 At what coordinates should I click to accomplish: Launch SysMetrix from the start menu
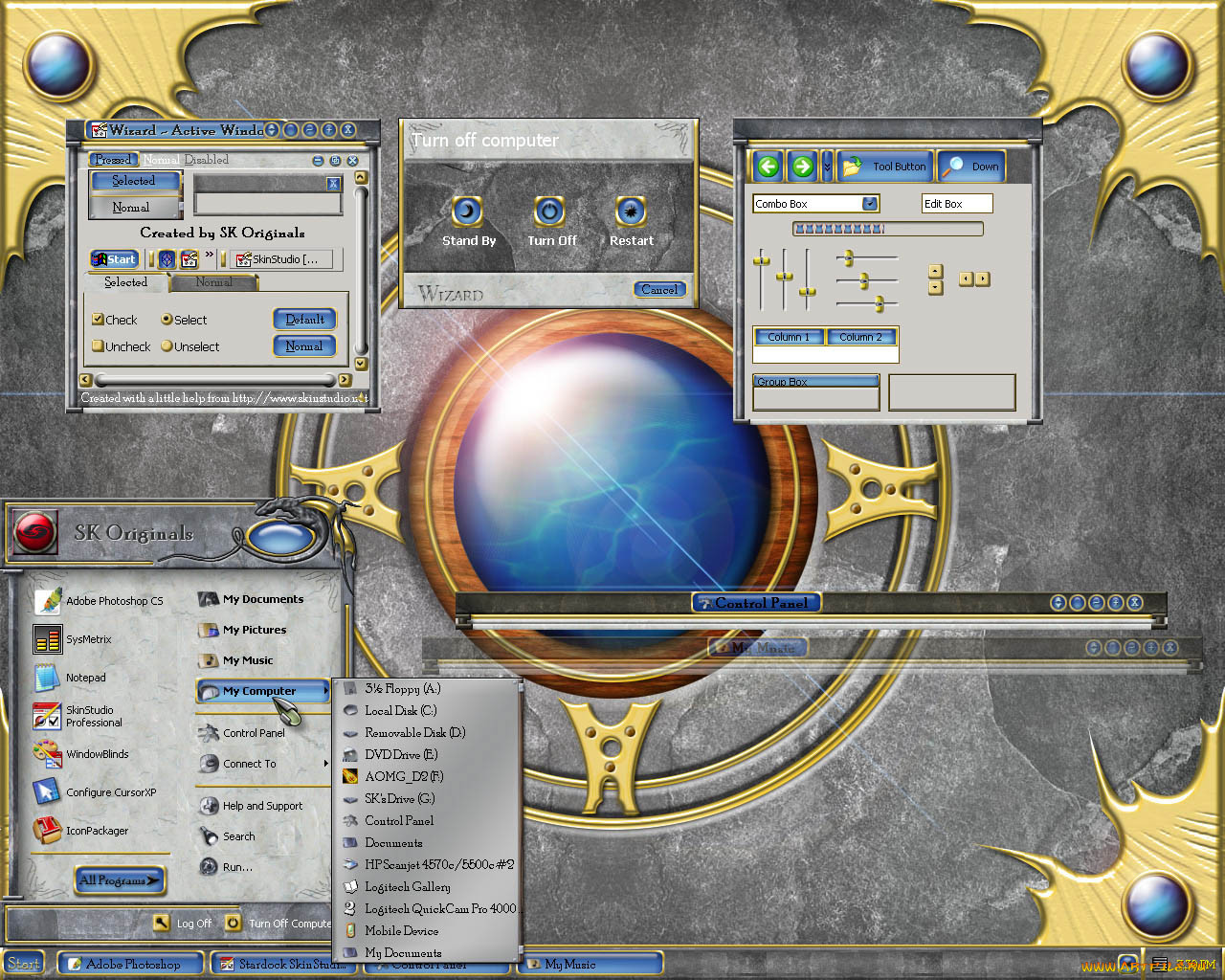click(73, 639)
